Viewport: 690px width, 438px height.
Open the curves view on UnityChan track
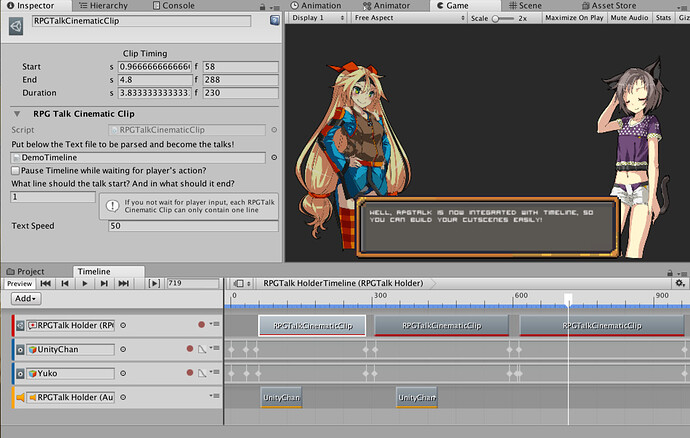[x=202, y=349]
